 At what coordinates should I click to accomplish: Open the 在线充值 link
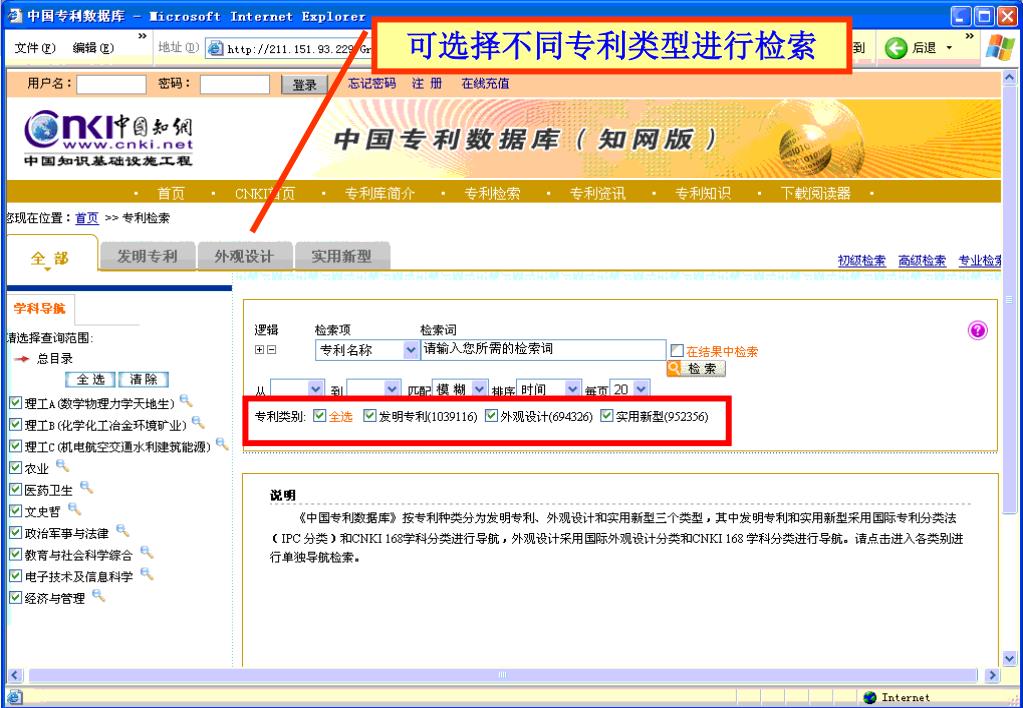[x=485, y=84]
